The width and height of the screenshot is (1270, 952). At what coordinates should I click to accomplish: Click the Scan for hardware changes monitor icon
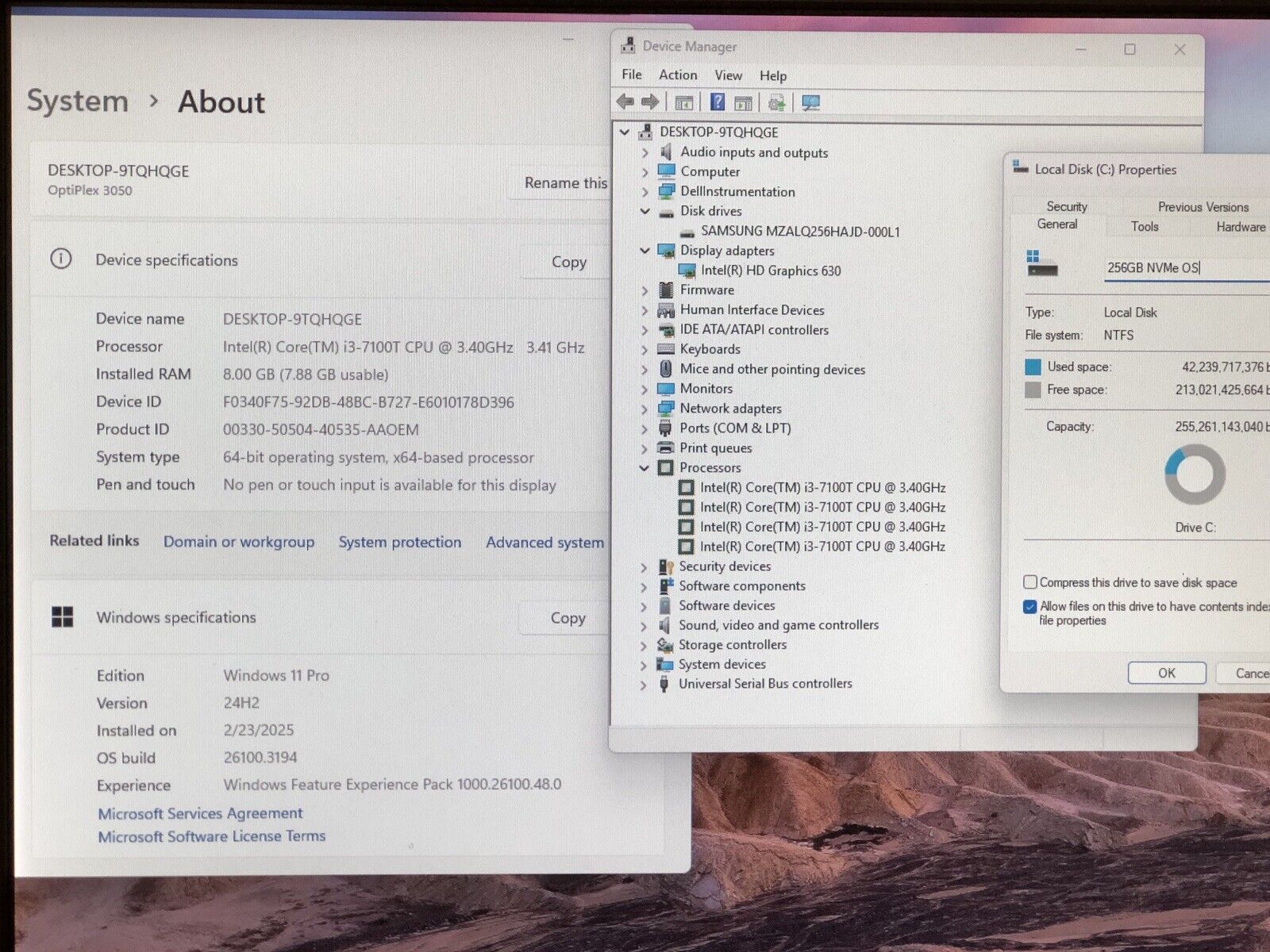(x=810, y=102)
